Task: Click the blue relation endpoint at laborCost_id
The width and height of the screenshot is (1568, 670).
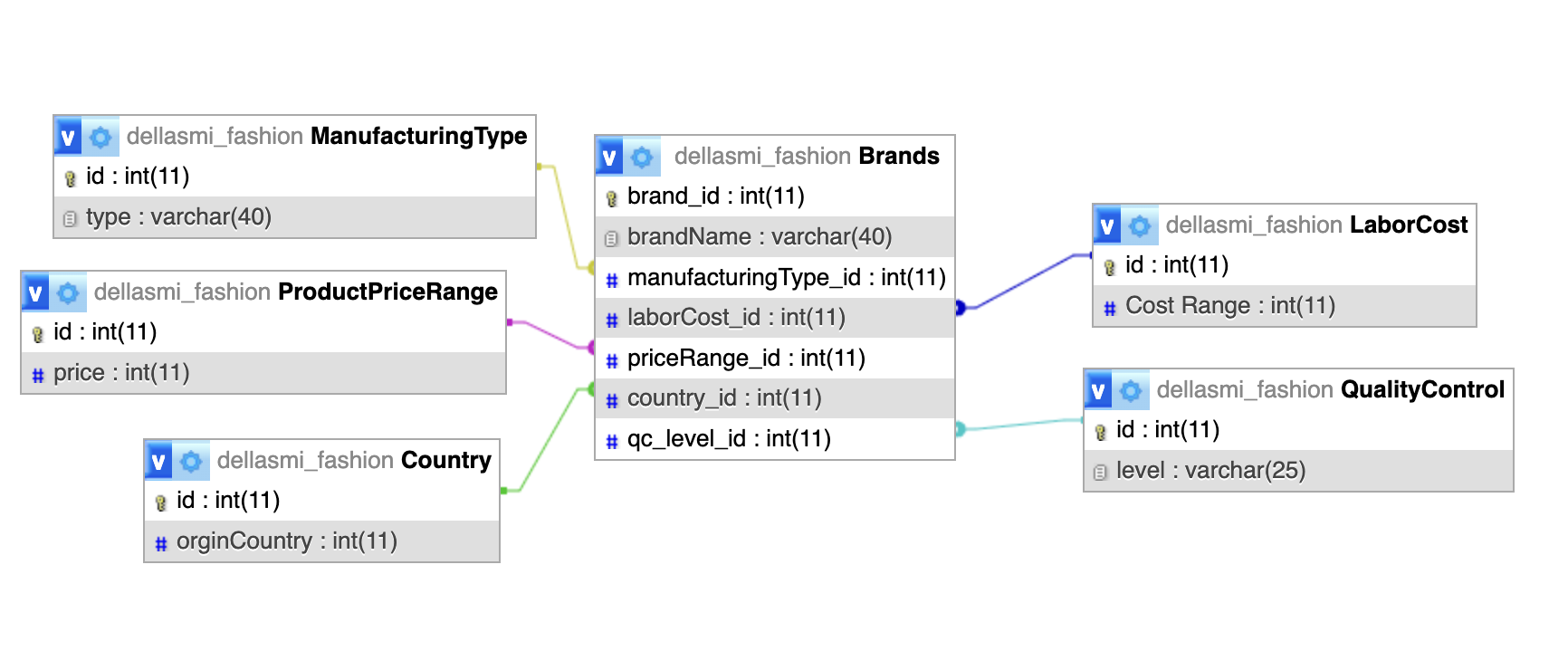Action: [x=960, y=308]
